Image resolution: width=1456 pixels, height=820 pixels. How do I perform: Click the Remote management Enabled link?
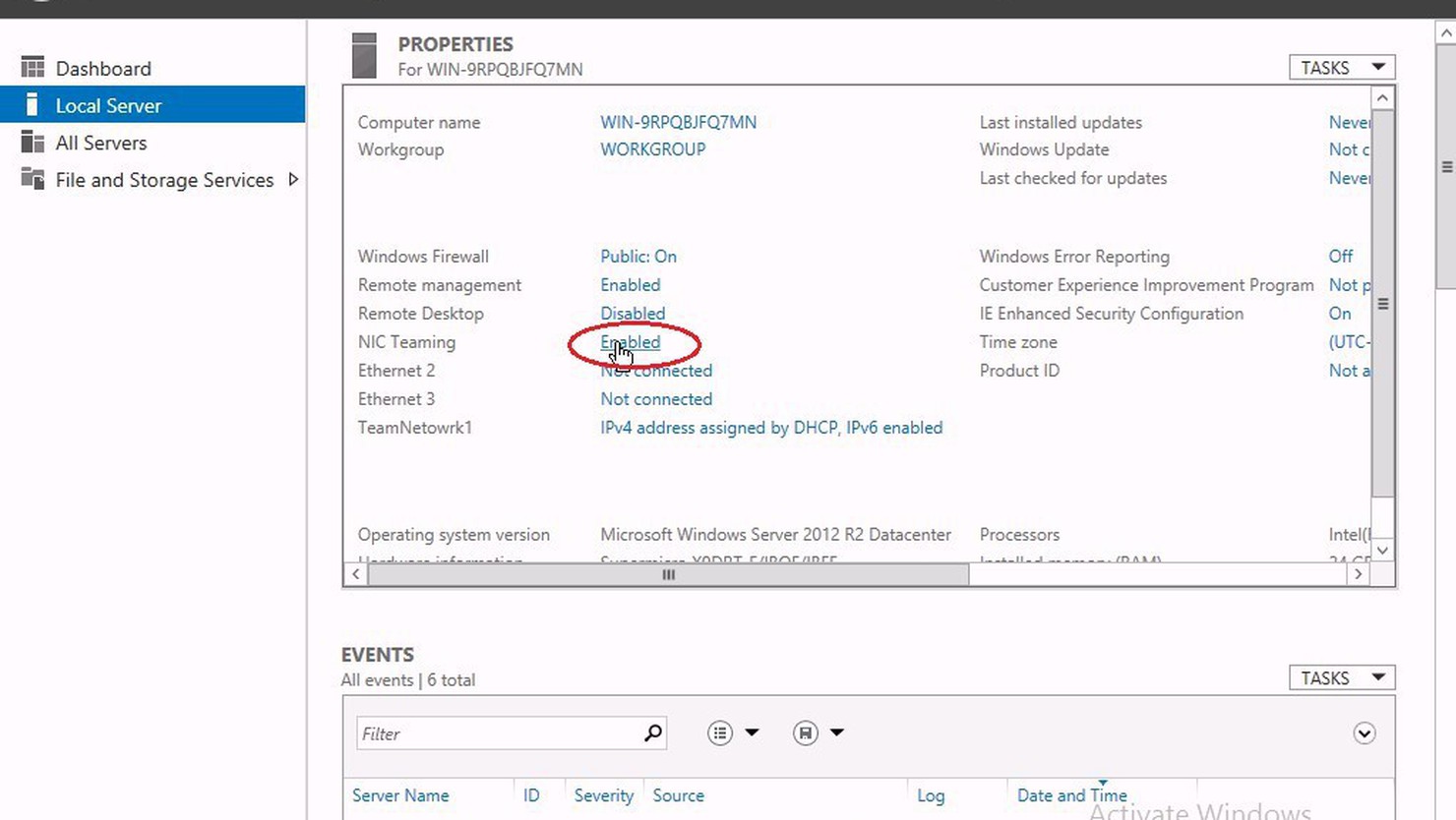(x=631, y=284)
